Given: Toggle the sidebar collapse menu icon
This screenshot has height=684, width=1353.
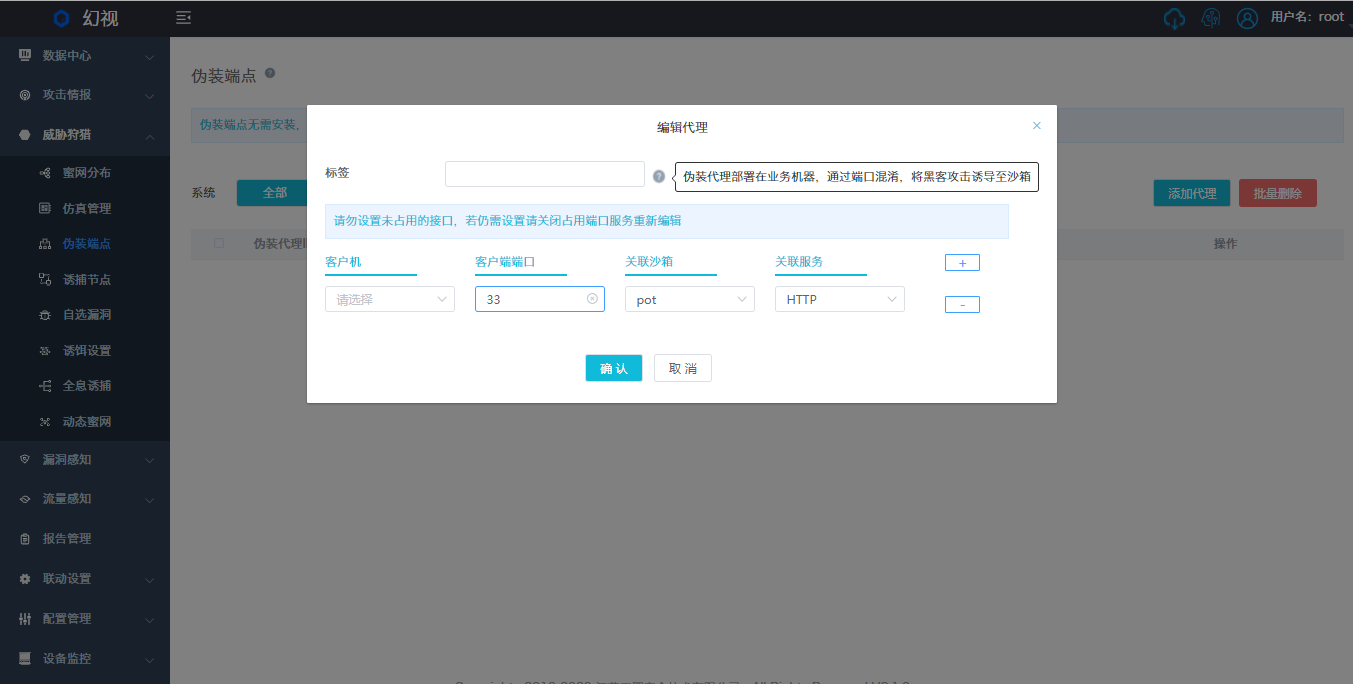Looking at the screenshot, I should [183, 17].
